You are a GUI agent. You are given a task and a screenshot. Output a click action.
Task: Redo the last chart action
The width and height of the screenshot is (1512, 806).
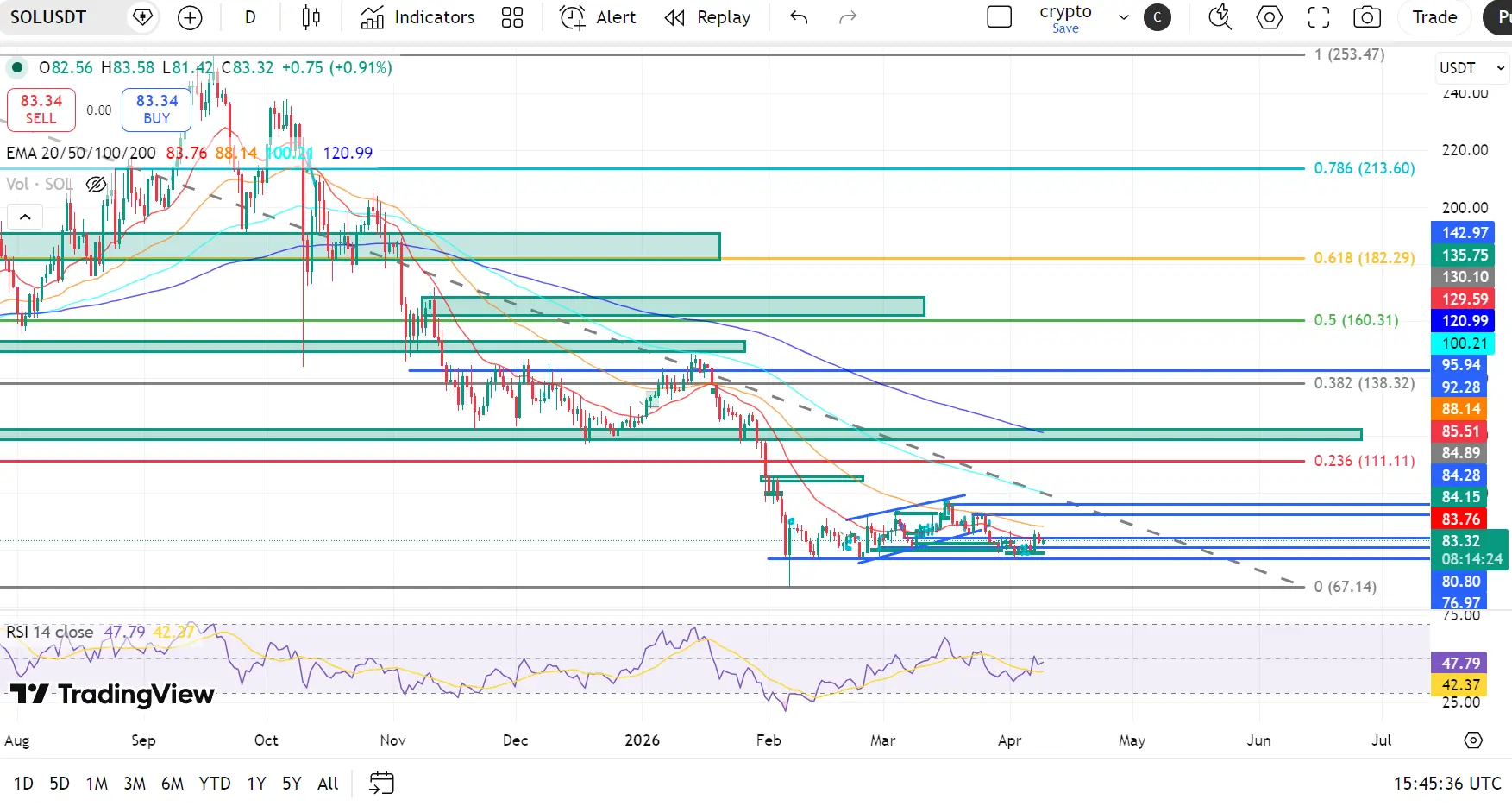[848, 17]
